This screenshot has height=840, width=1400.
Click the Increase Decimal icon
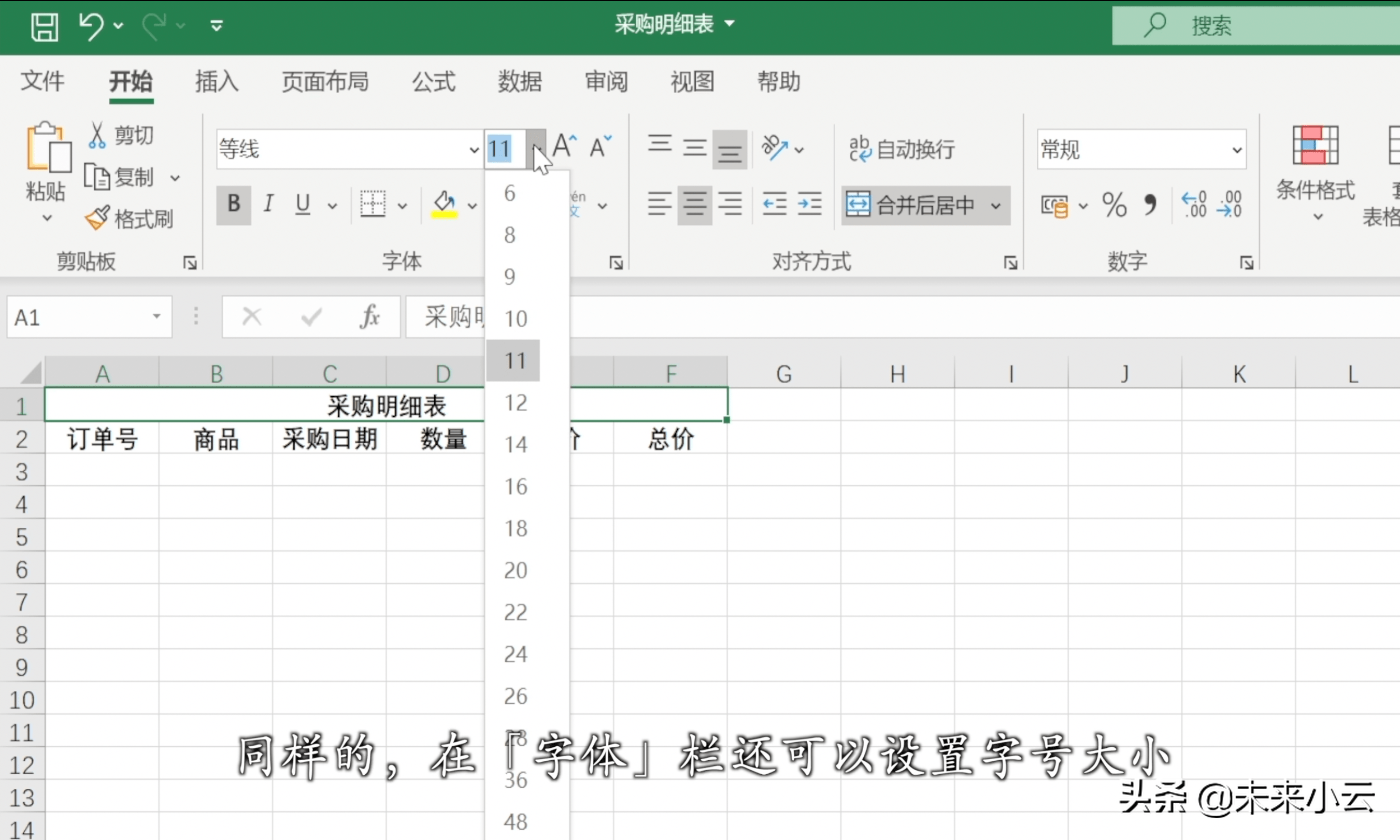[1194, 205]
